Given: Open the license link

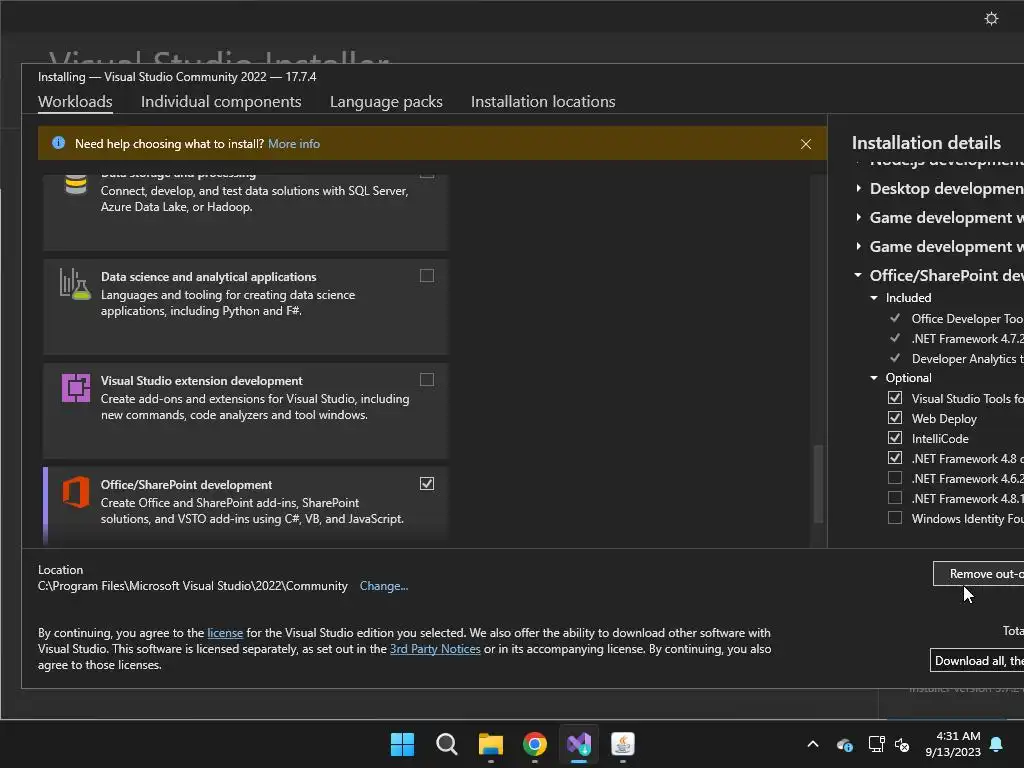Looking at the screenshot, I should point(225,633).
